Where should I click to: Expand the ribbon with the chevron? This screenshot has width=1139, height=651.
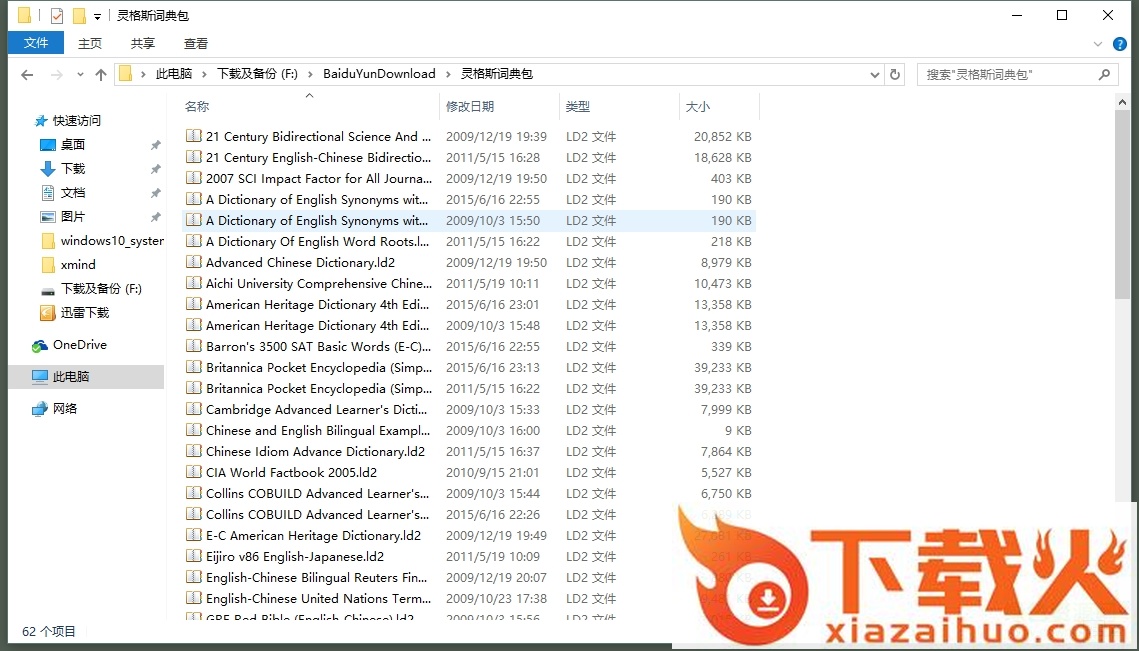[1099, 44]
